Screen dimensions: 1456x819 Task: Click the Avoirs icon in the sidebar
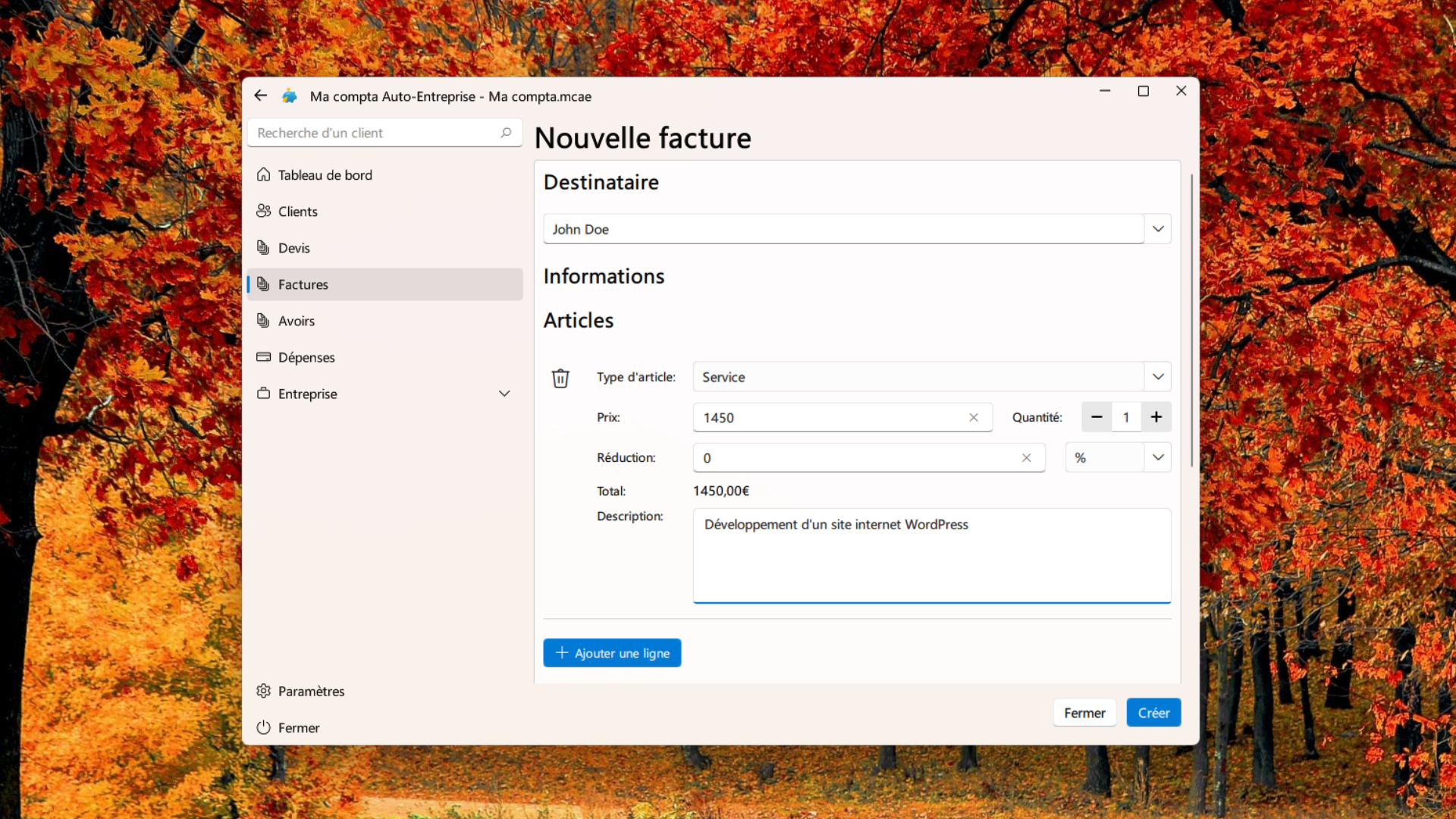(263, 320)
